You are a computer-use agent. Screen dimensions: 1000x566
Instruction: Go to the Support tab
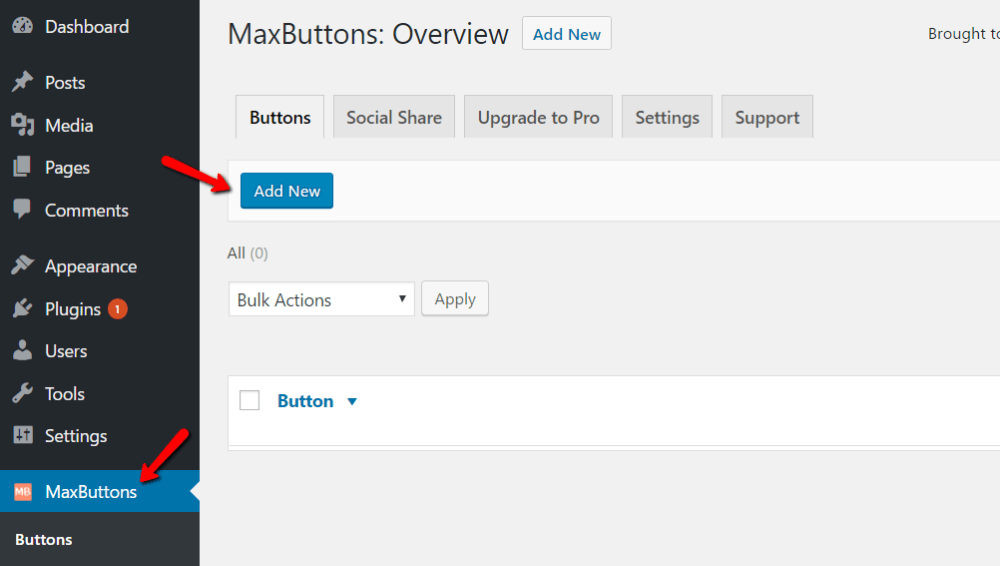point(767,118)
